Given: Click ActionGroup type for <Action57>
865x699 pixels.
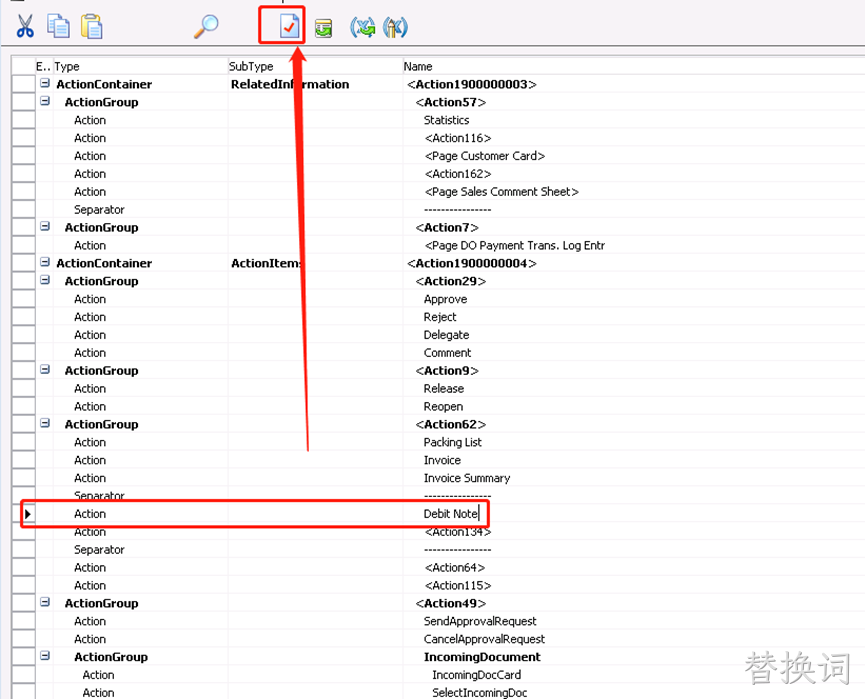Looking at the screenshot, I should pos(102,102).
